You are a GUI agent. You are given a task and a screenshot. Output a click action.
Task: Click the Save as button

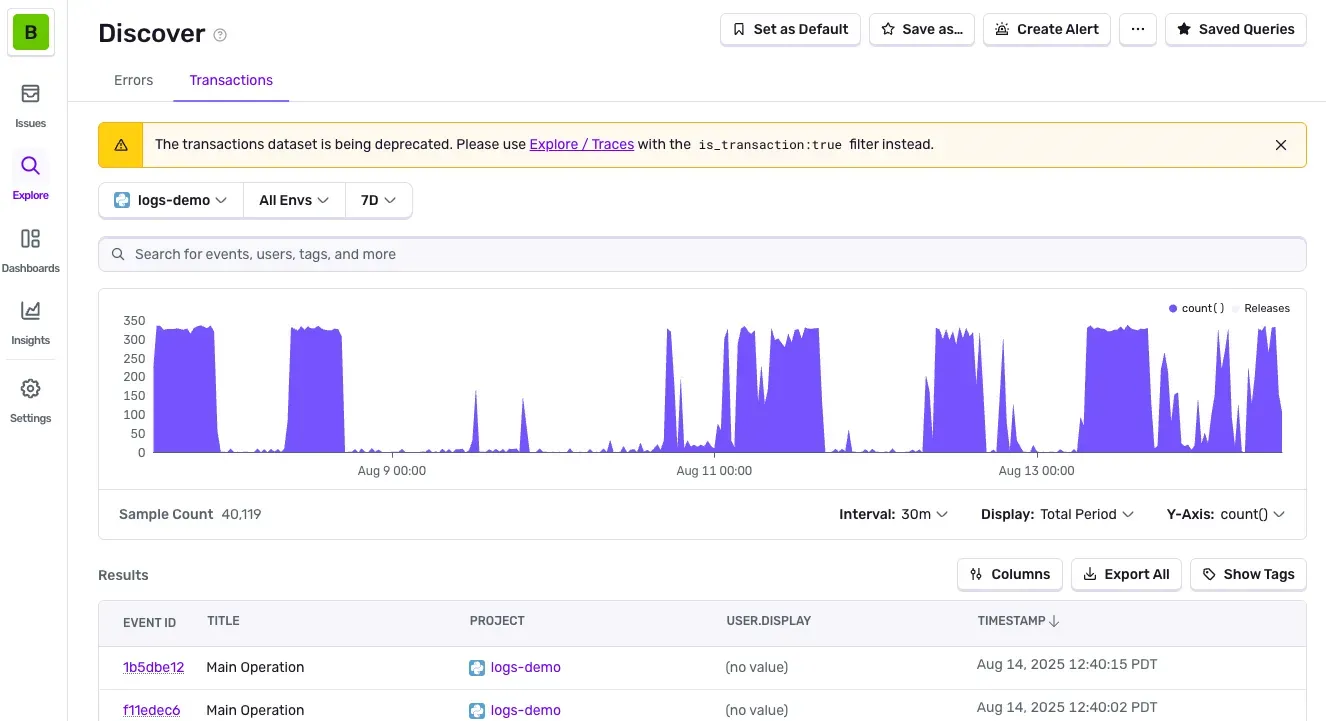[921, 29]
